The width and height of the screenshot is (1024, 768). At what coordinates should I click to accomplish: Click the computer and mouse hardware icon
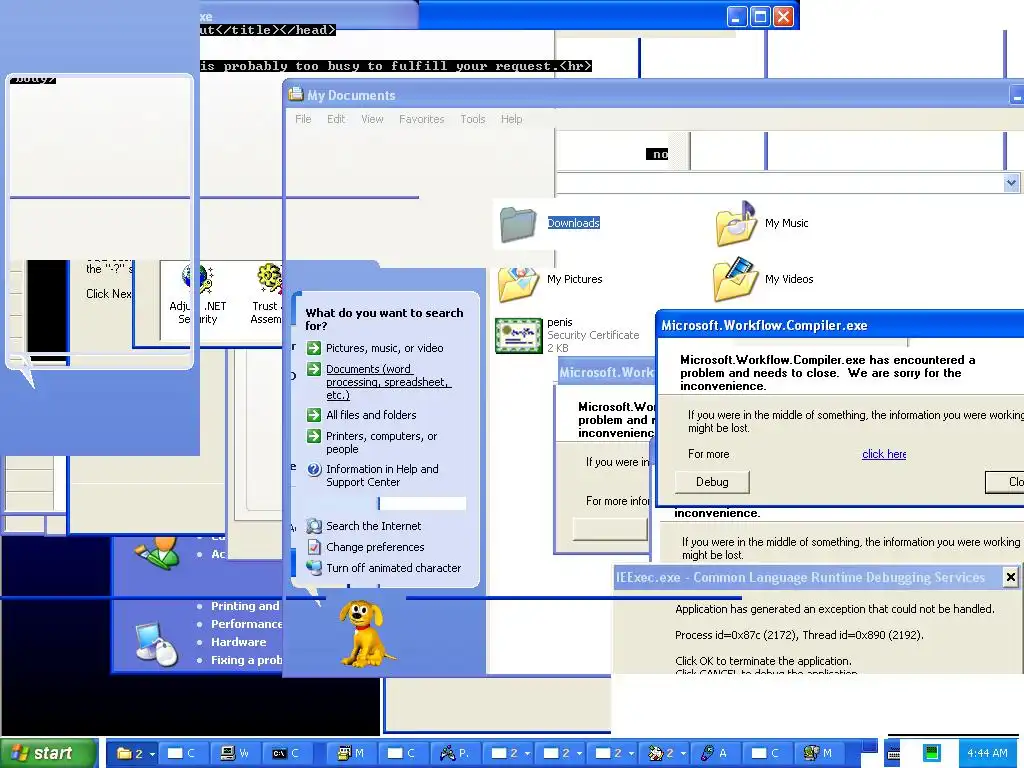(x=157, y=644)
